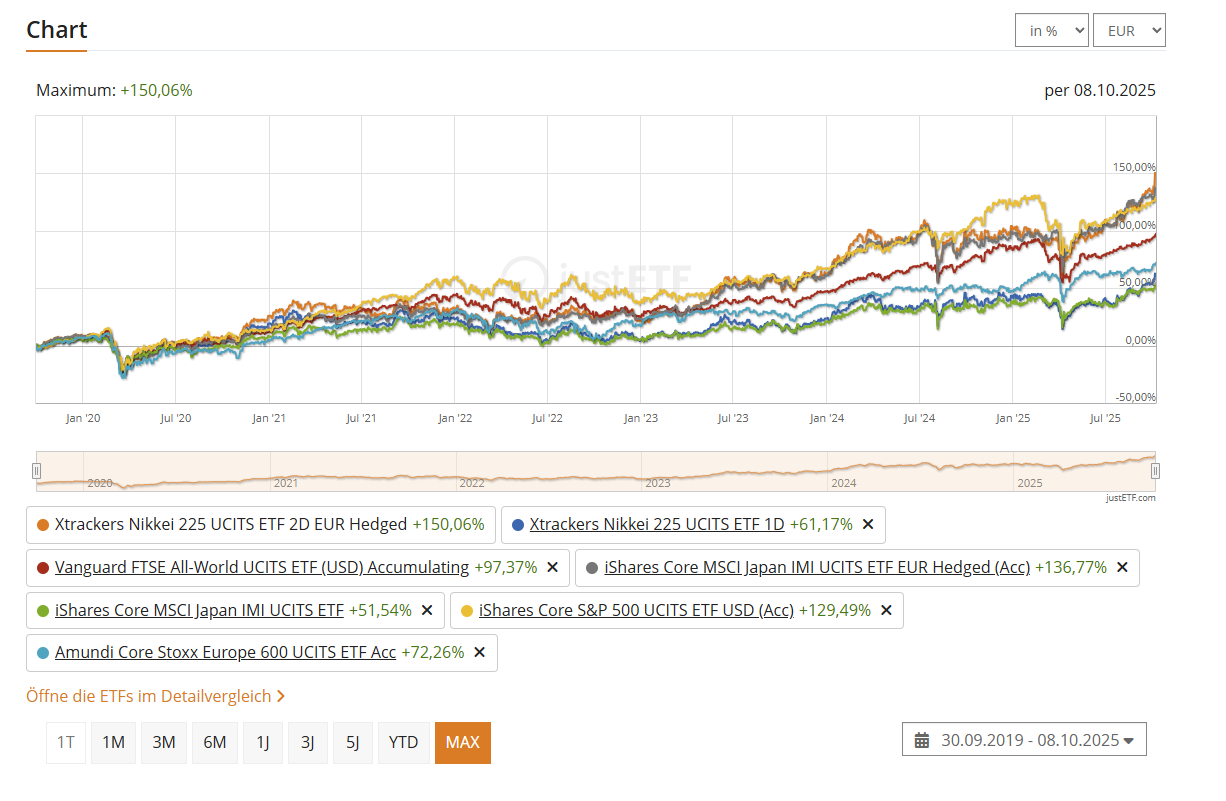Remove iShares Core S&P 500 ETF with X
The image size is (1226, 801).
click(x=886, y=610)
